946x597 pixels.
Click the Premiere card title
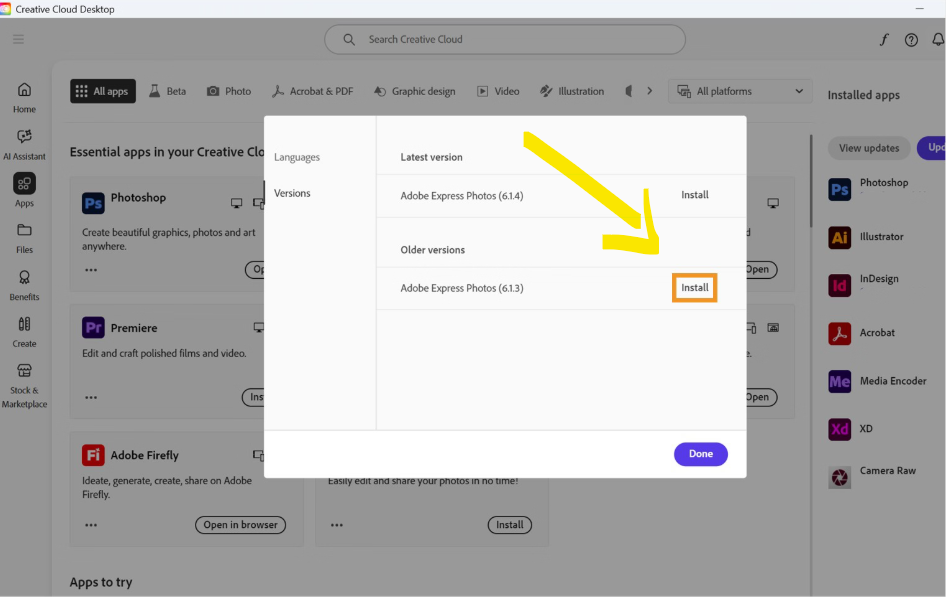134,328
